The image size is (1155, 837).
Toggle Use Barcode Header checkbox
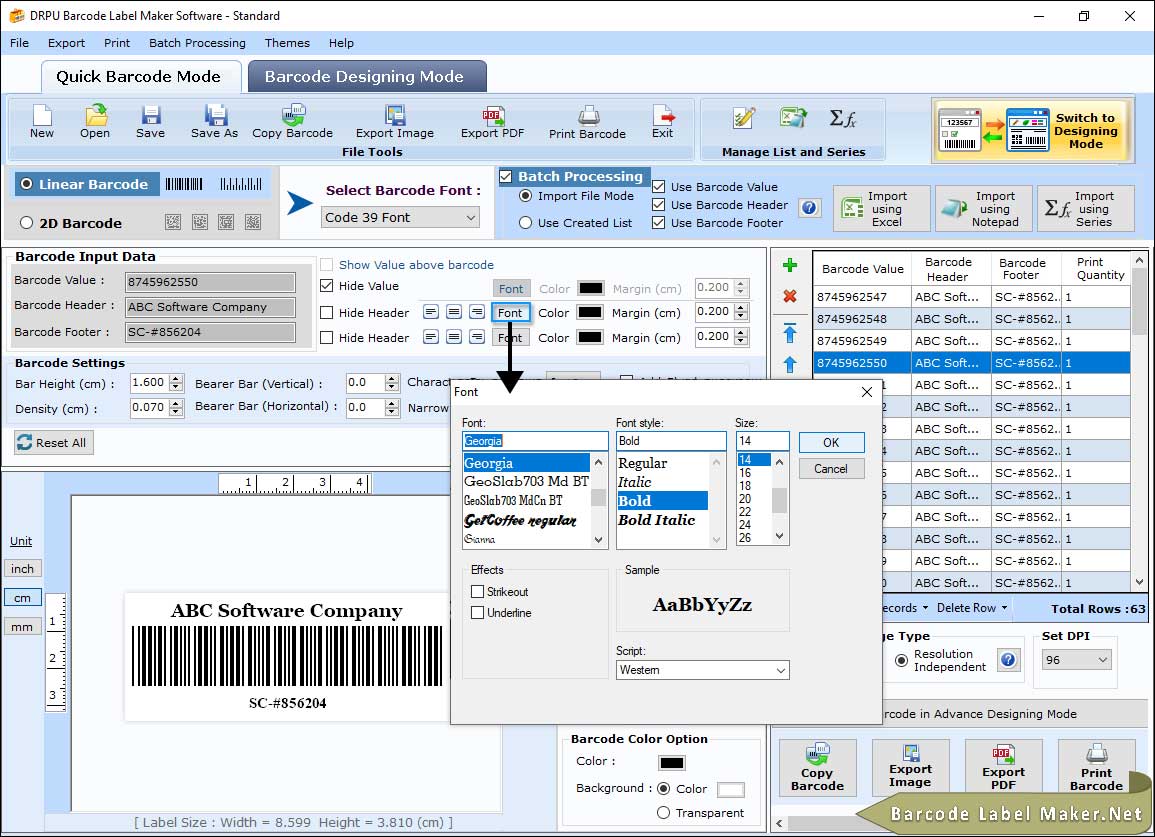coord(659,205)
